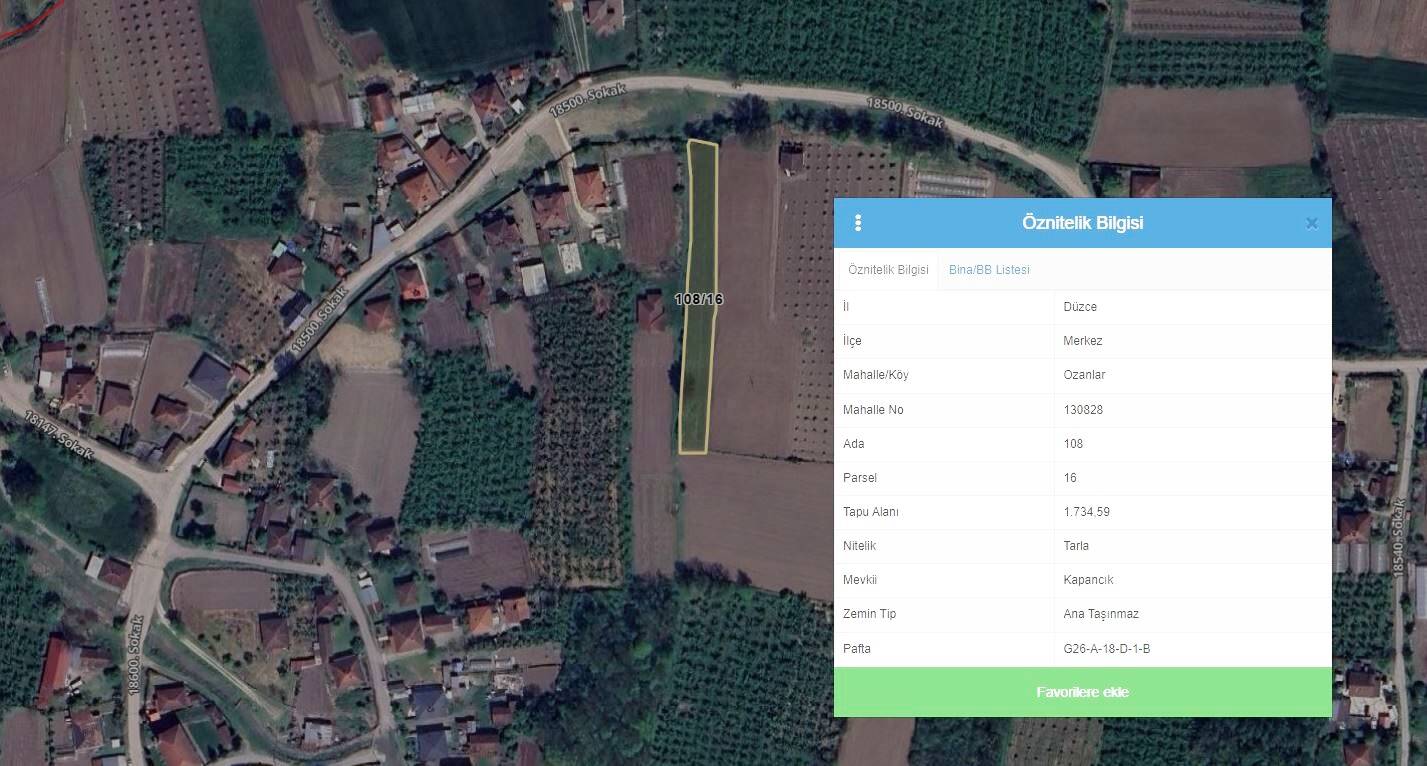Click the Pafta value G26-A-18-D-1-B
The height and width of the screenshot is (766, 1427).
tap(1107, 649)
